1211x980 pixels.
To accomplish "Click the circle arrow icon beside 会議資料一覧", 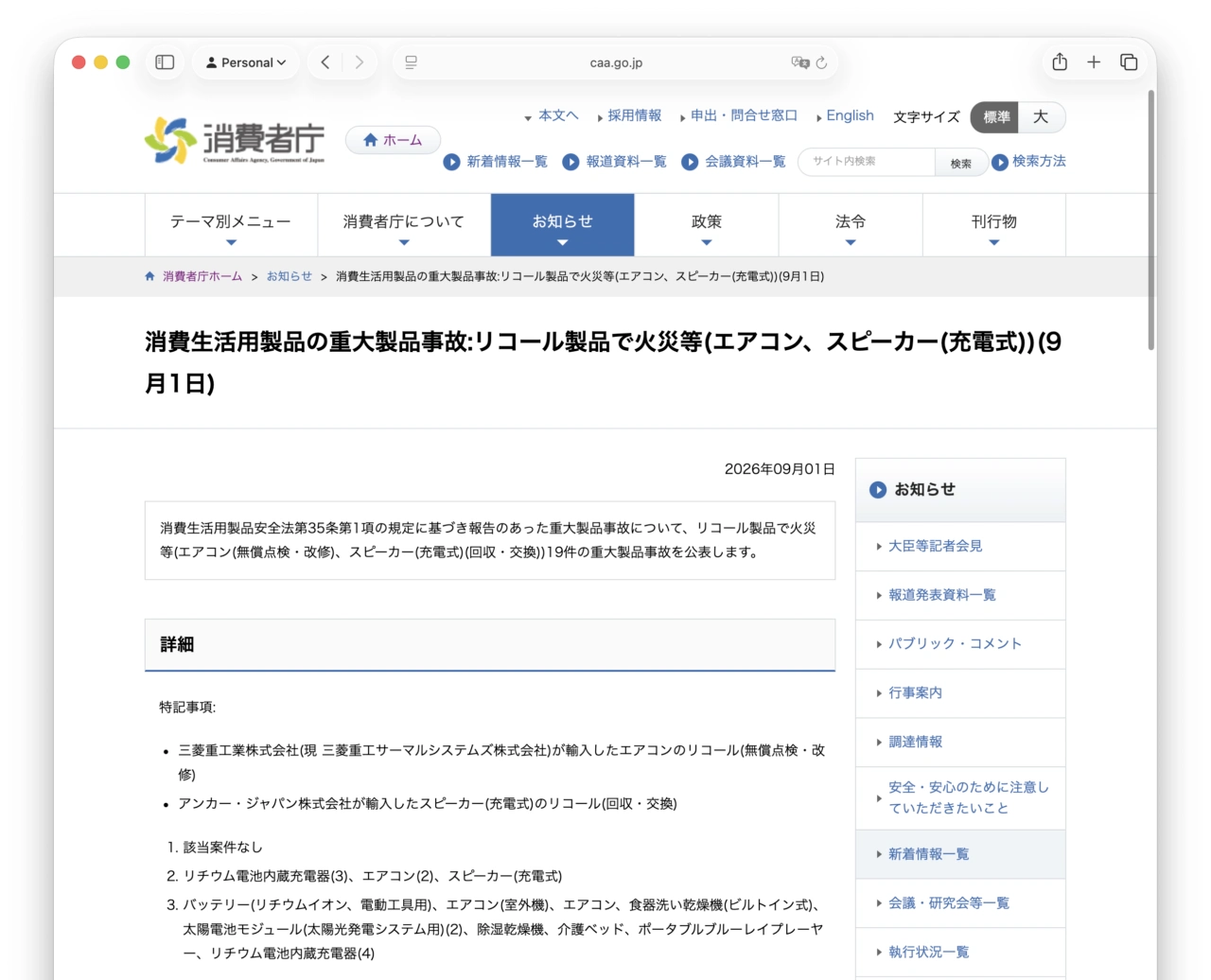I will [x=690, y=162].
